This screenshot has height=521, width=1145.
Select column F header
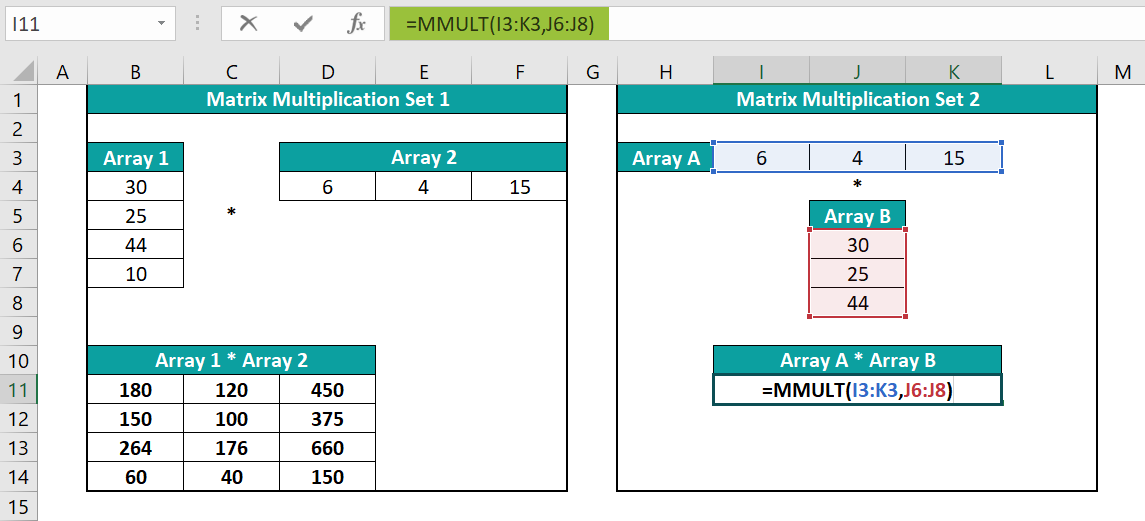coord(519,72)
